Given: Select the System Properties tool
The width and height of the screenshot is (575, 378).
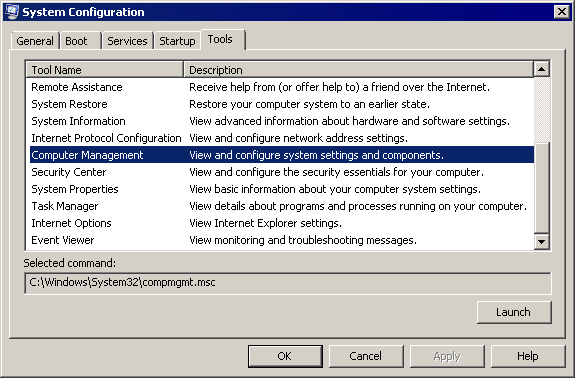Looking at the screenshot, I should click(x=282, y=189).
